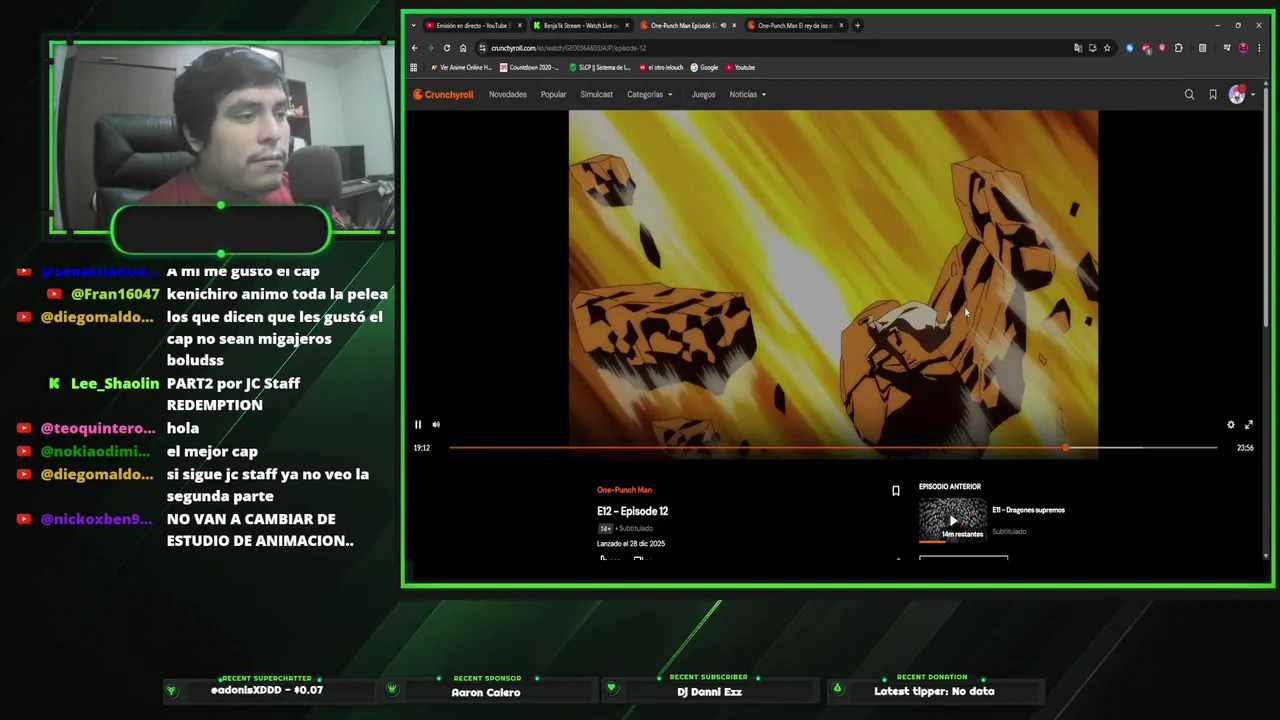The height and width of the screenshot is (720, 1280).
Task: Click the Latest tipper: No data label
Action: coord(934,691)
